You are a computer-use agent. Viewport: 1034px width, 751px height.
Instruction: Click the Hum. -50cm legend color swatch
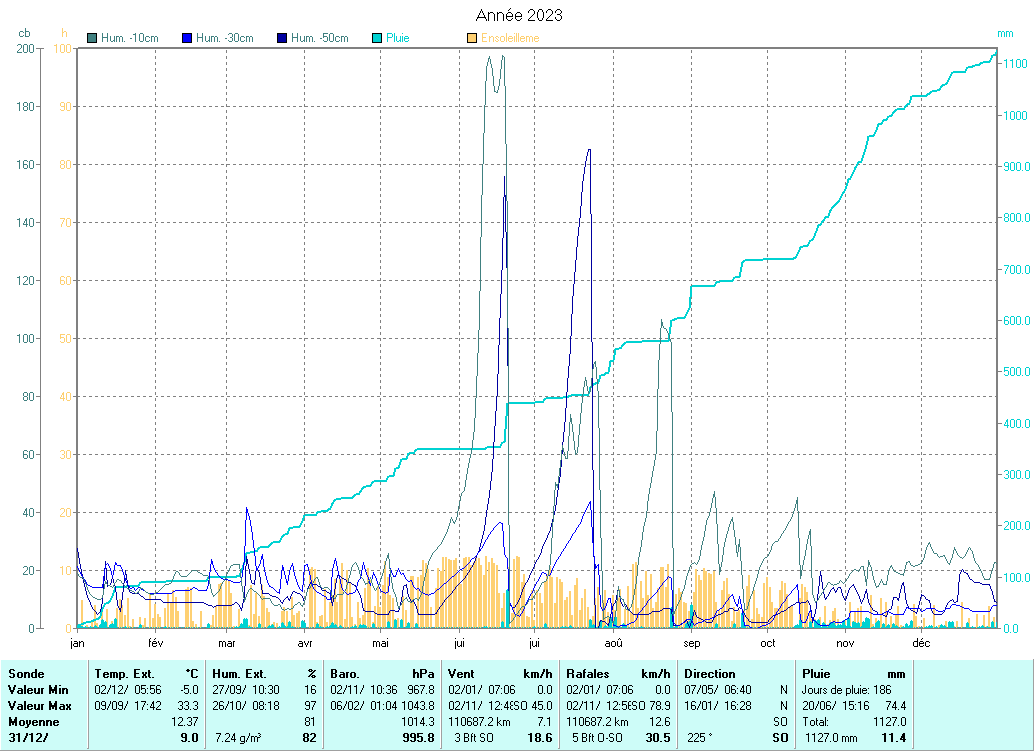pyautogui.click(x=296, y=38)
